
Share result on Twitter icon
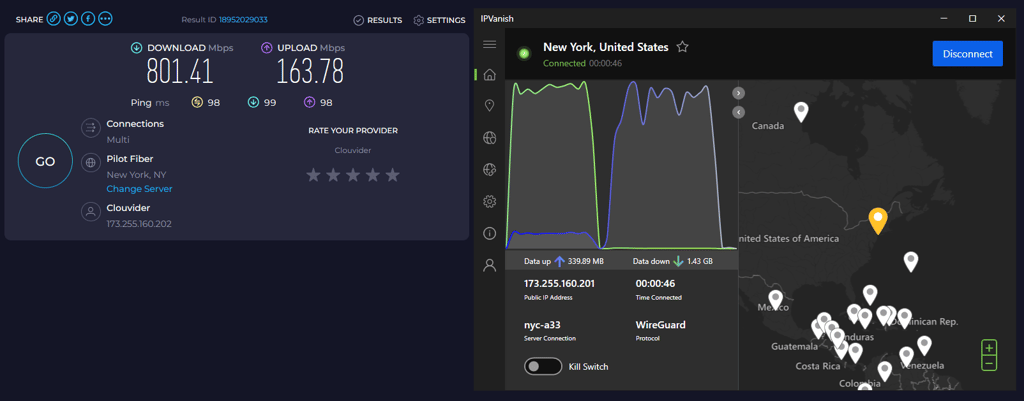[x=71, y=20]
